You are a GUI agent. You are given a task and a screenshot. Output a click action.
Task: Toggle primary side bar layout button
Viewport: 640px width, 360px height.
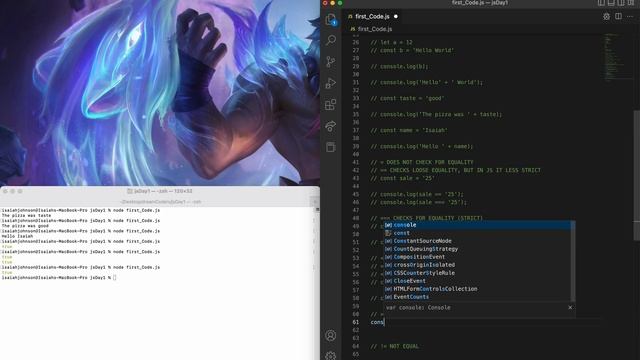601,2
